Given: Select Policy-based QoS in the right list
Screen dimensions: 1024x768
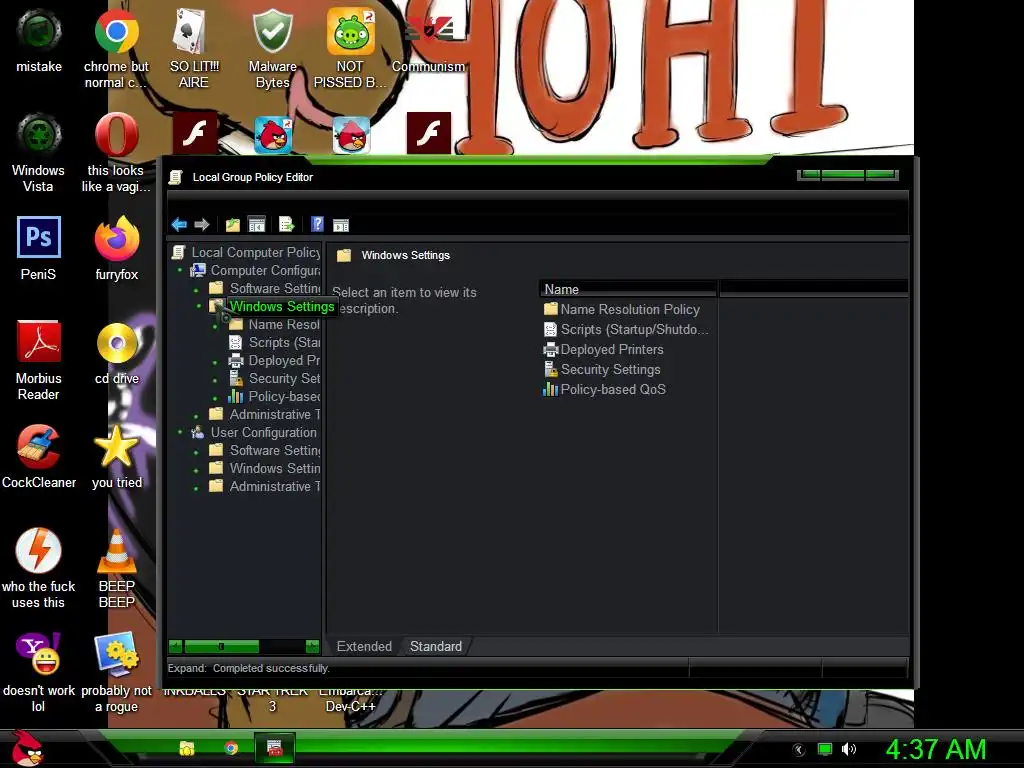Looking at the screenshot, I should coord(604,390).
